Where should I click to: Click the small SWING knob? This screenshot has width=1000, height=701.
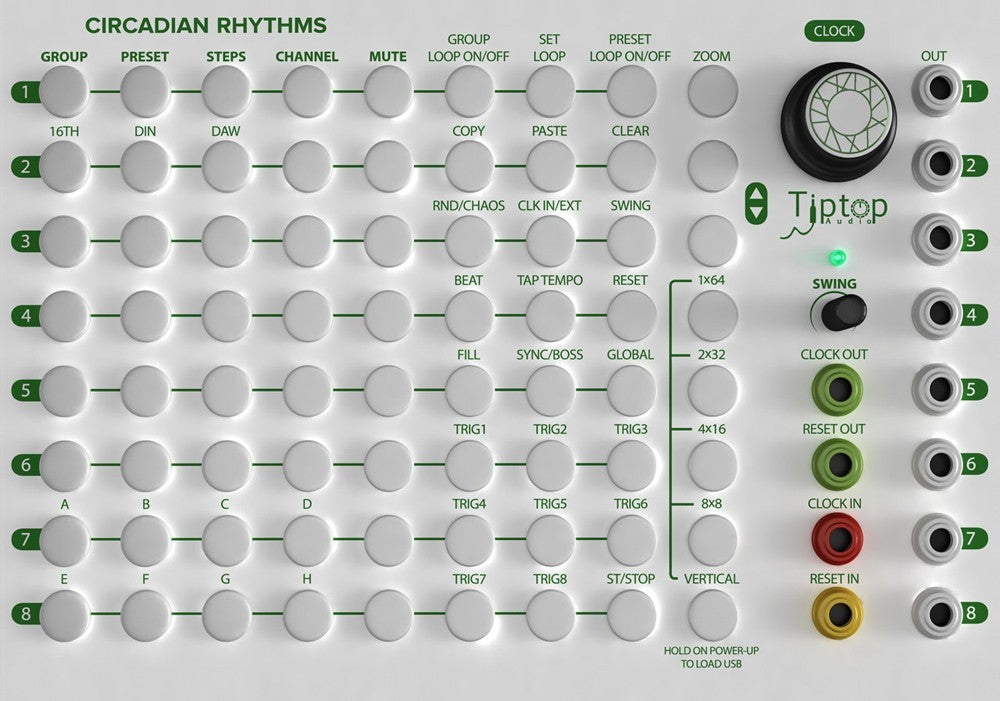[x=842, y=312]
